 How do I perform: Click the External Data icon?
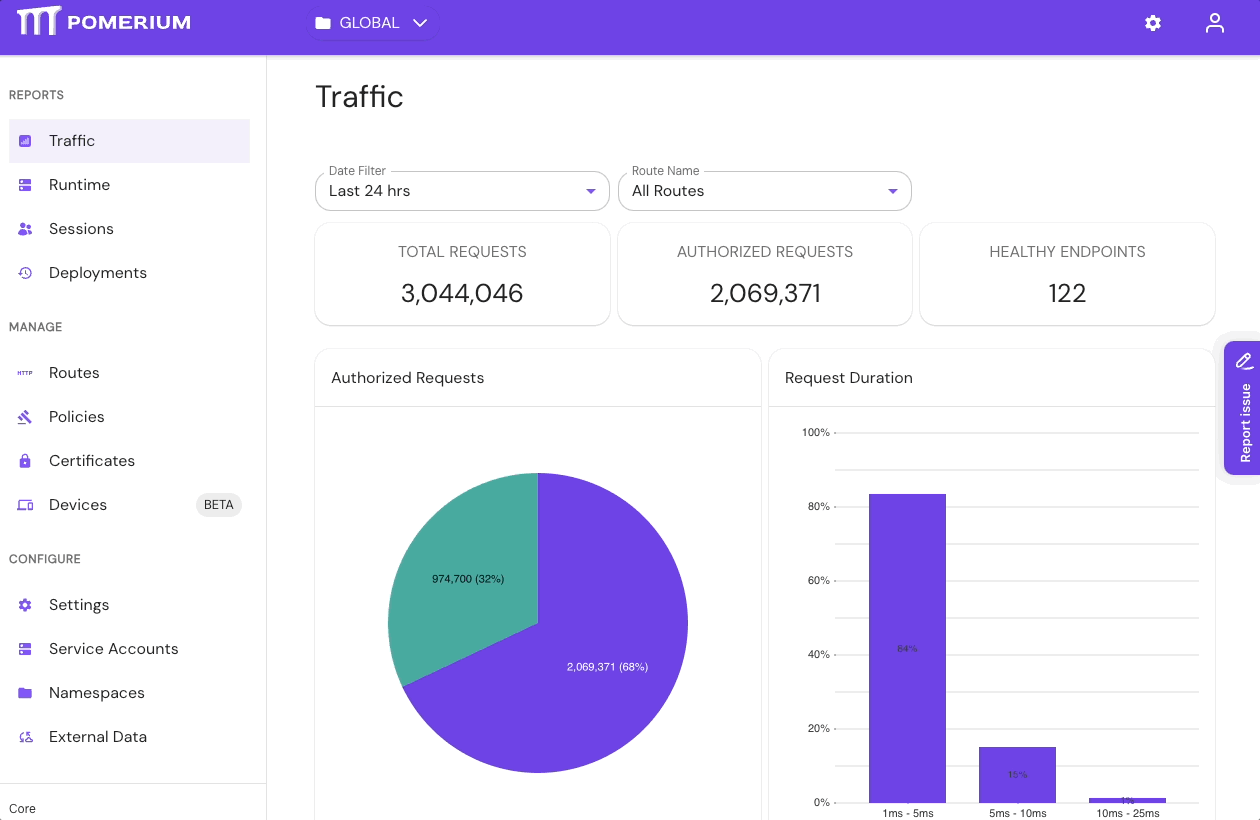click(x=26, y=737)
